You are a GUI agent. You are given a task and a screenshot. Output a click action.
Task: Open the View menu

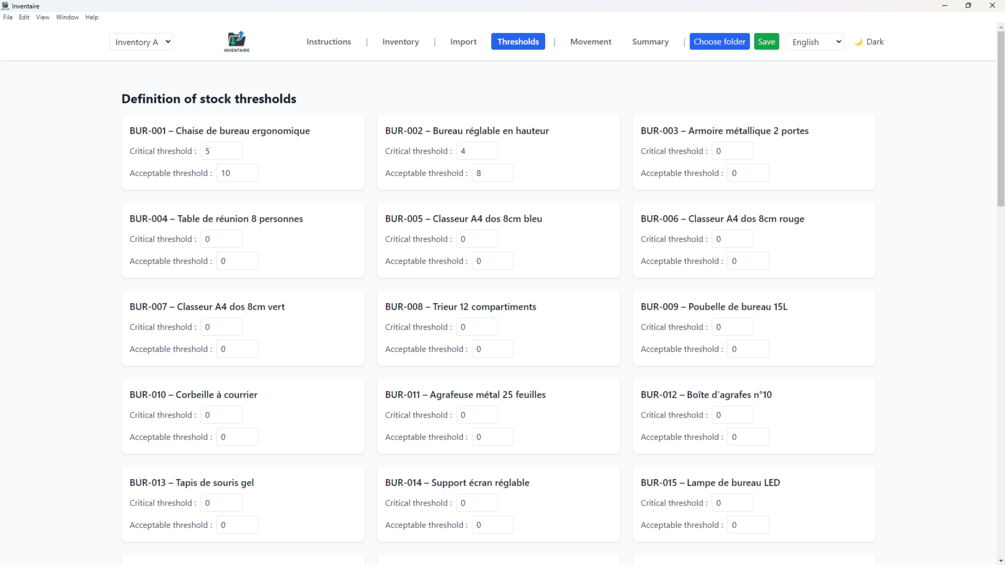point(42,17)
